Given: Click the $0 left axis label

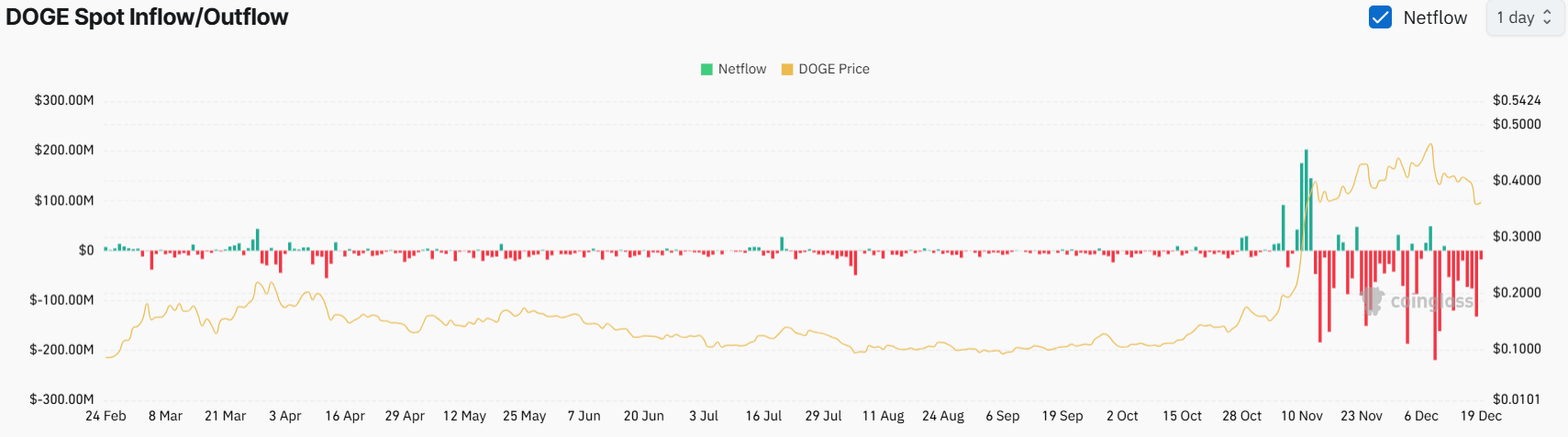Looking at the screenshot, I should tap(86, 250).
